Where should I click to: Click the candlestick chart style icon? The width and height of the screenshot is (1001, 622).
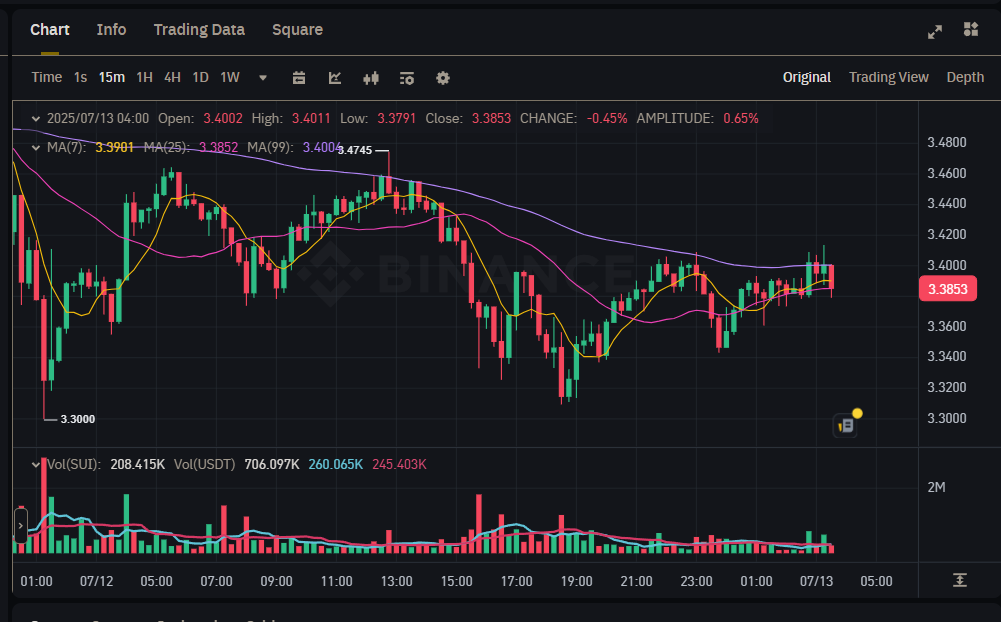[x=371, y=78]
